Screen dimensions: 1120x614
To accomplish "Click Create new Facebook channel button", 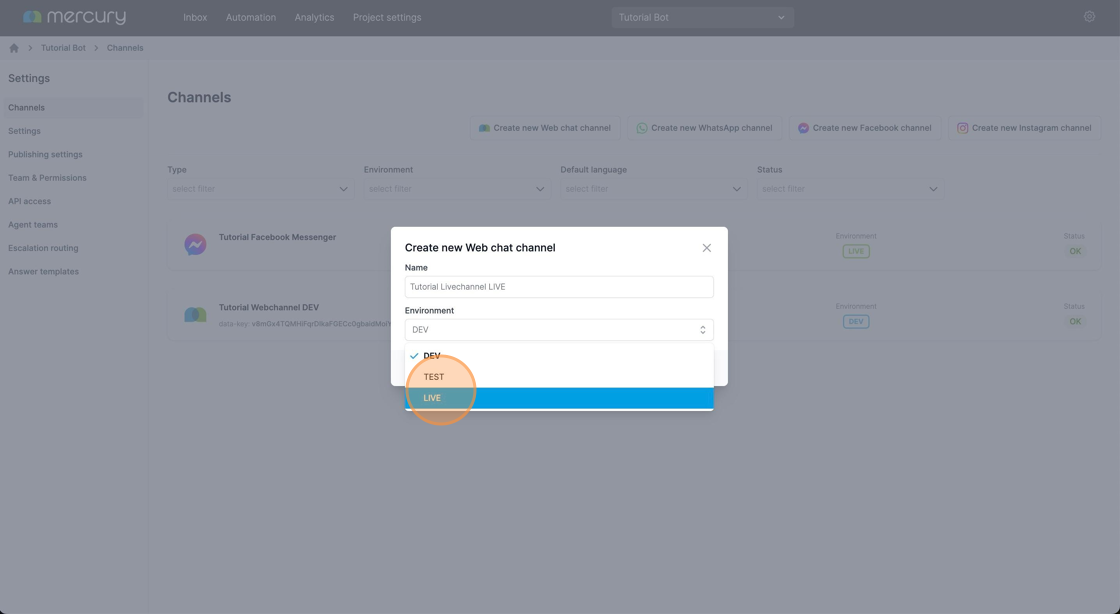I will 865,128.
